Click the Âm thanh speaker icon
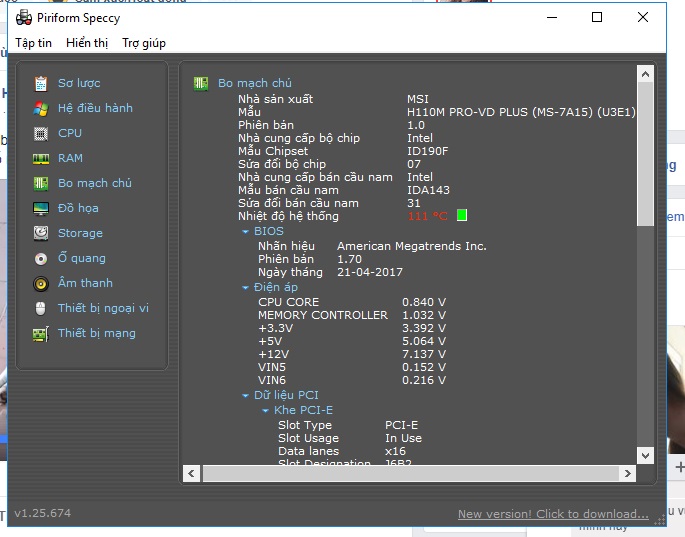Viewport: 685px width, 537px height. [x=41, y=284]
